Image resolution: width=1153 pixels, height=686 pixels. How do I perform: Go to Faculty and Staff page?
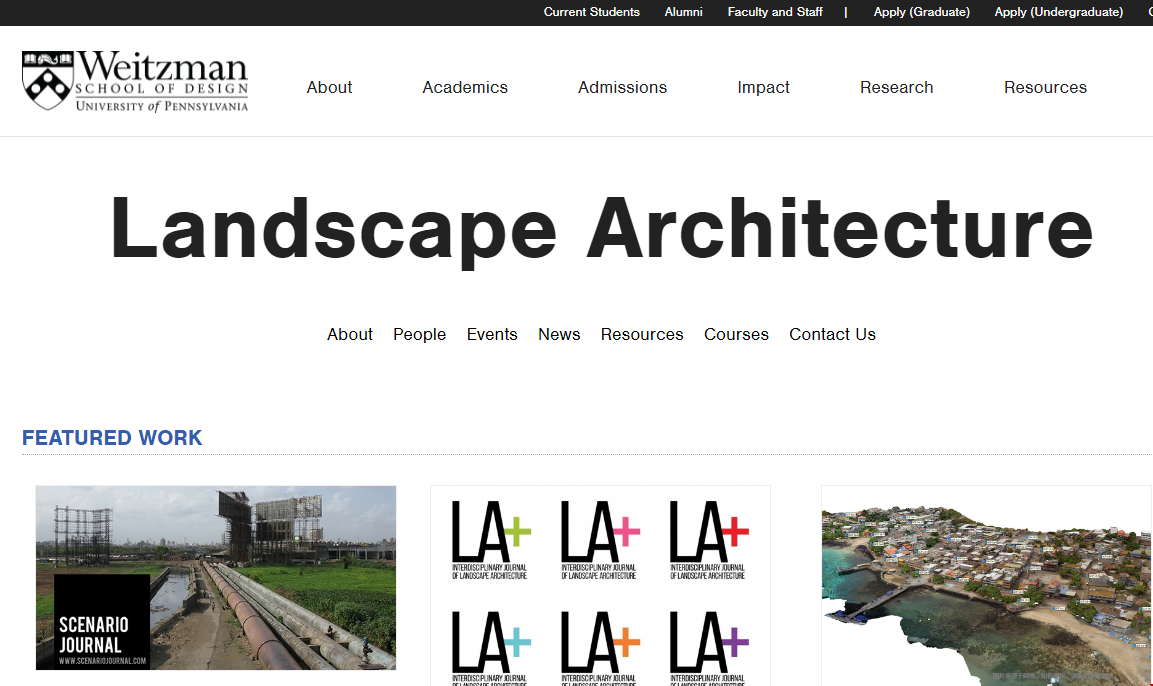click(774, 12)
